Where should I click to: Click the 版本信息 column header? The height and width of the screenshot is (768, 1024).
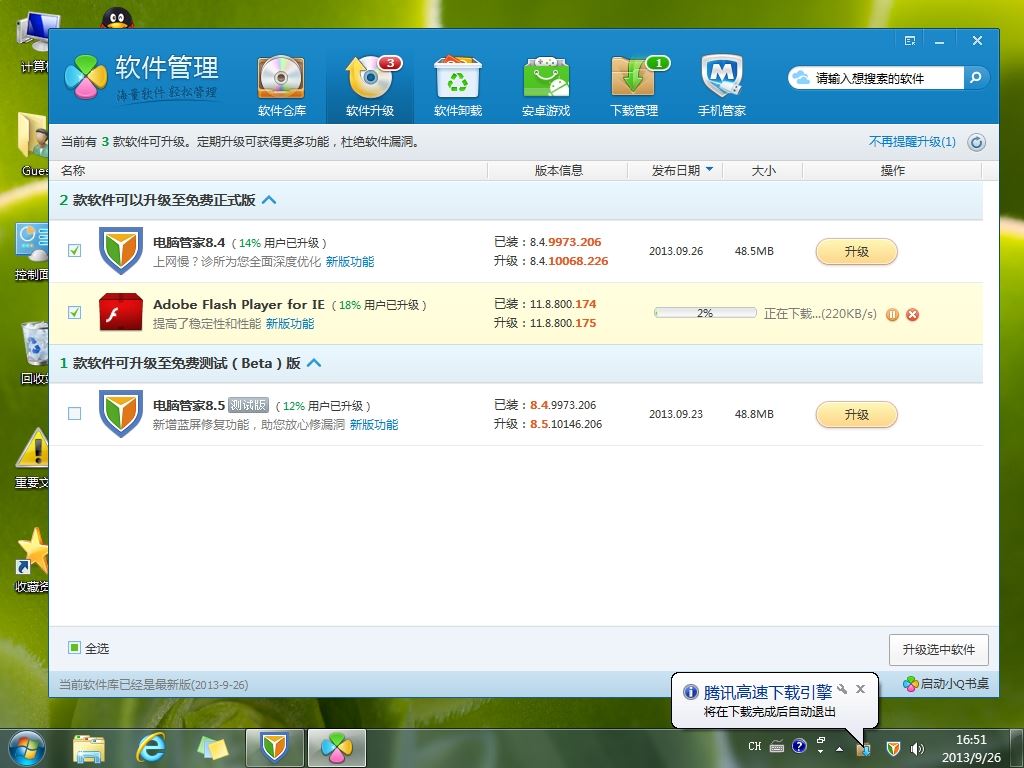coord(558,170)
